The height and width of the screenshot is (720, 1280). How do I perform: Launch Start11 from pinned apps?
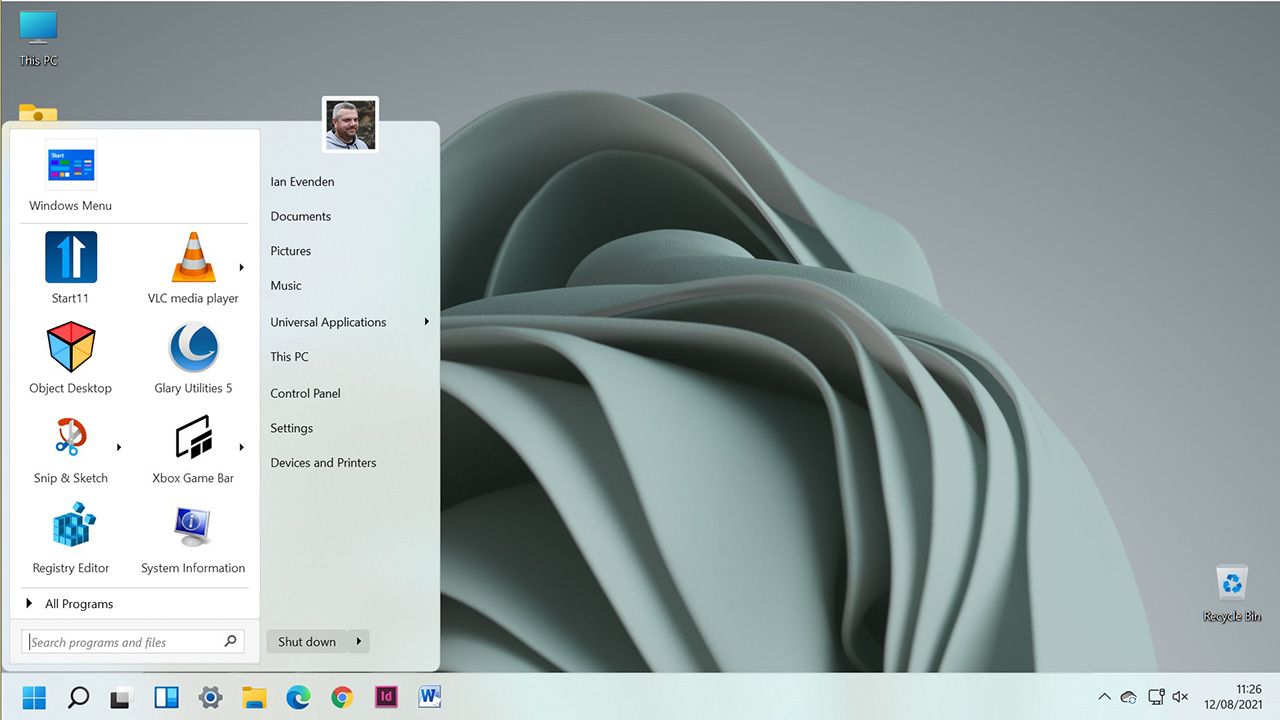71,268
